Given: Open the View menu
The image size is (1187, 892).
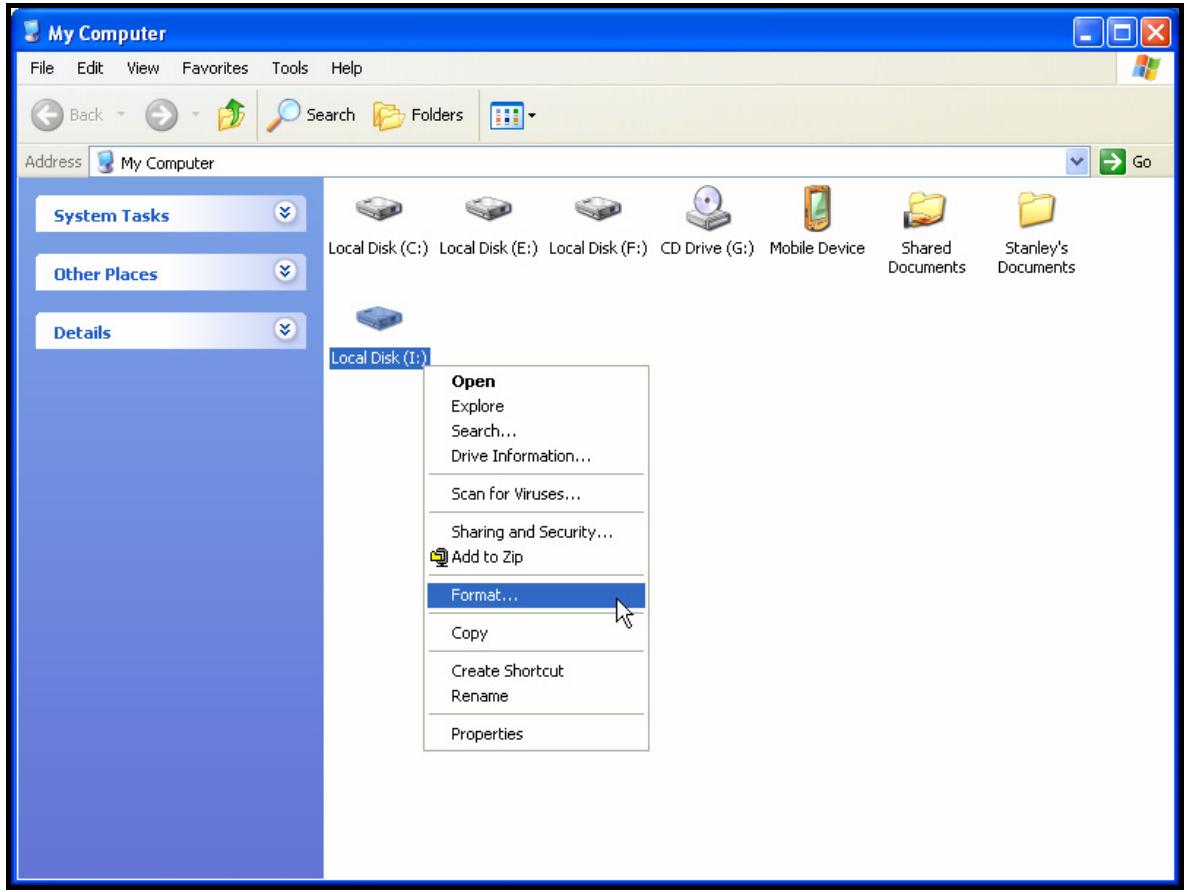Looking at the screenshot, I should click(142, 68).
